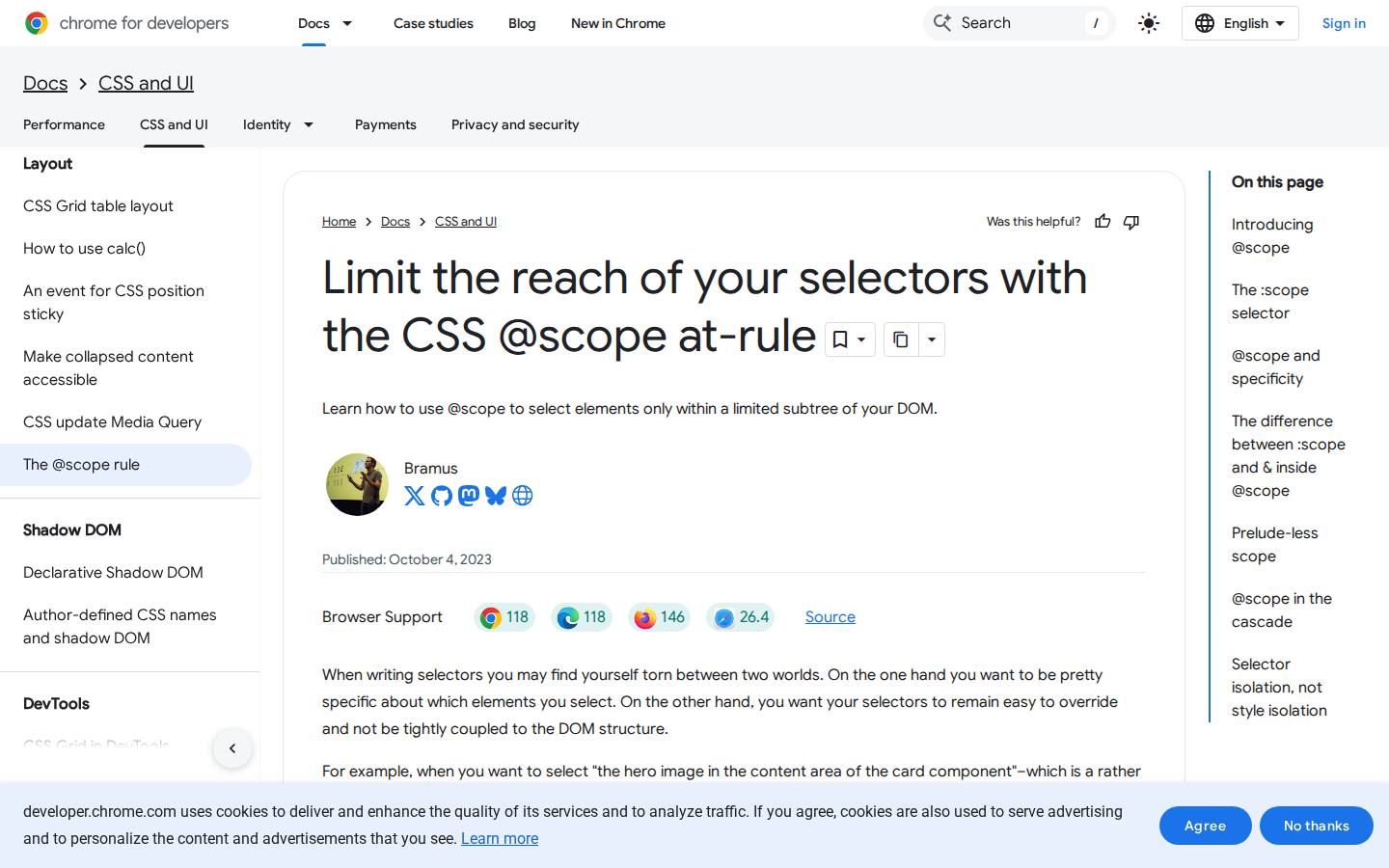The width and height of the screenshot is (1389, 868).
Task: Click the thumbs down not helpful icon
Action: pos(1131,222)
